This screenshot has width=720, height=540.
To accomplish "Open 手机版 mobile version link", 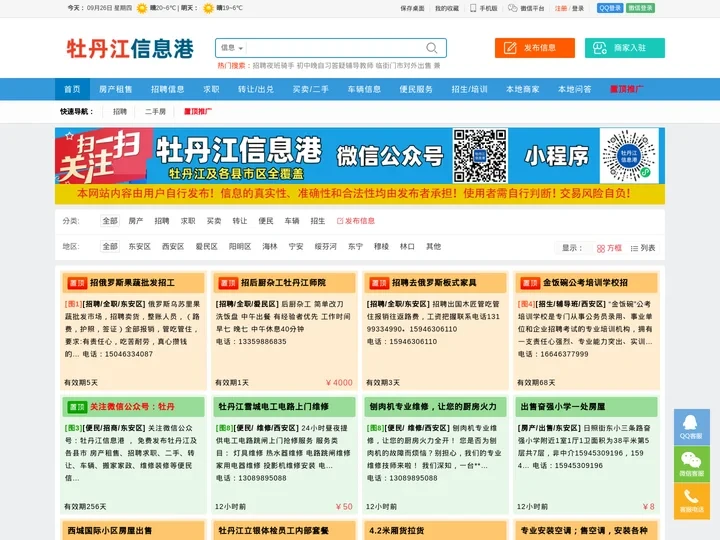I will 484,8.
